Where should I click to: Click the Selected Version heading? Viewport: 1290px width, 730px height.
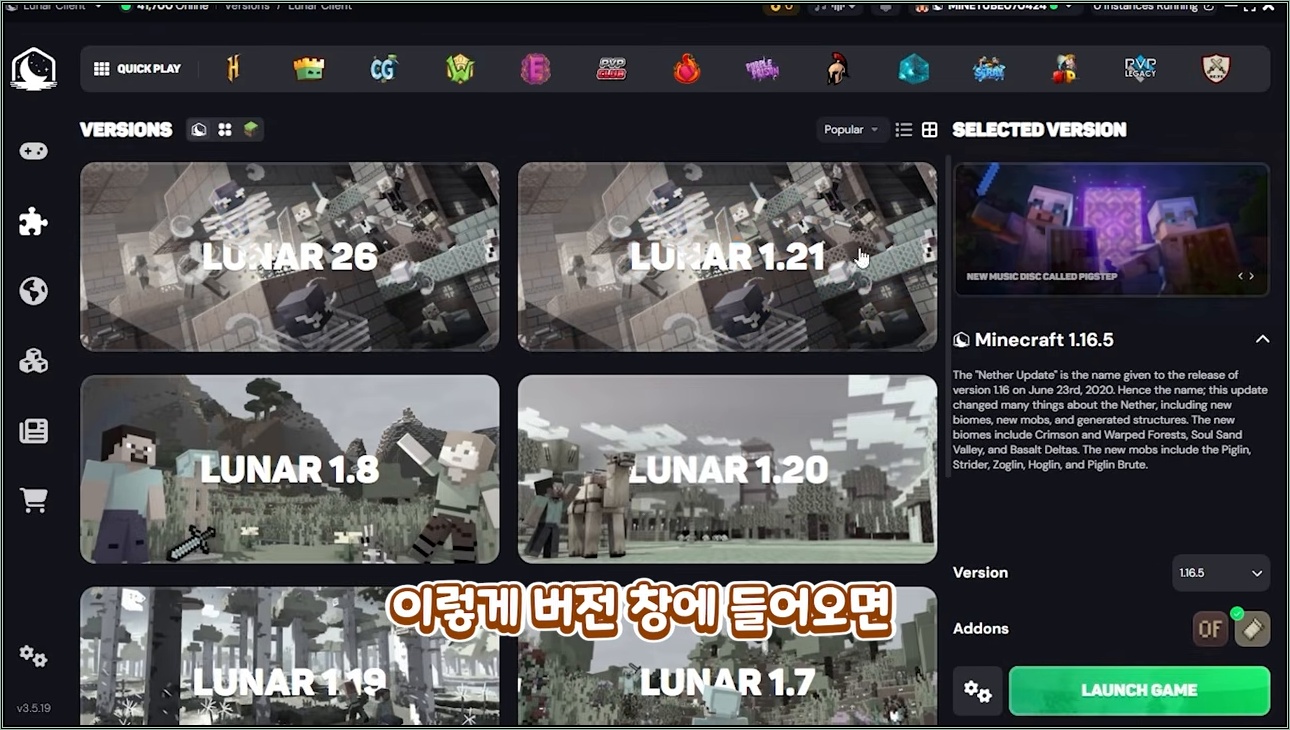pos(1040,129)
